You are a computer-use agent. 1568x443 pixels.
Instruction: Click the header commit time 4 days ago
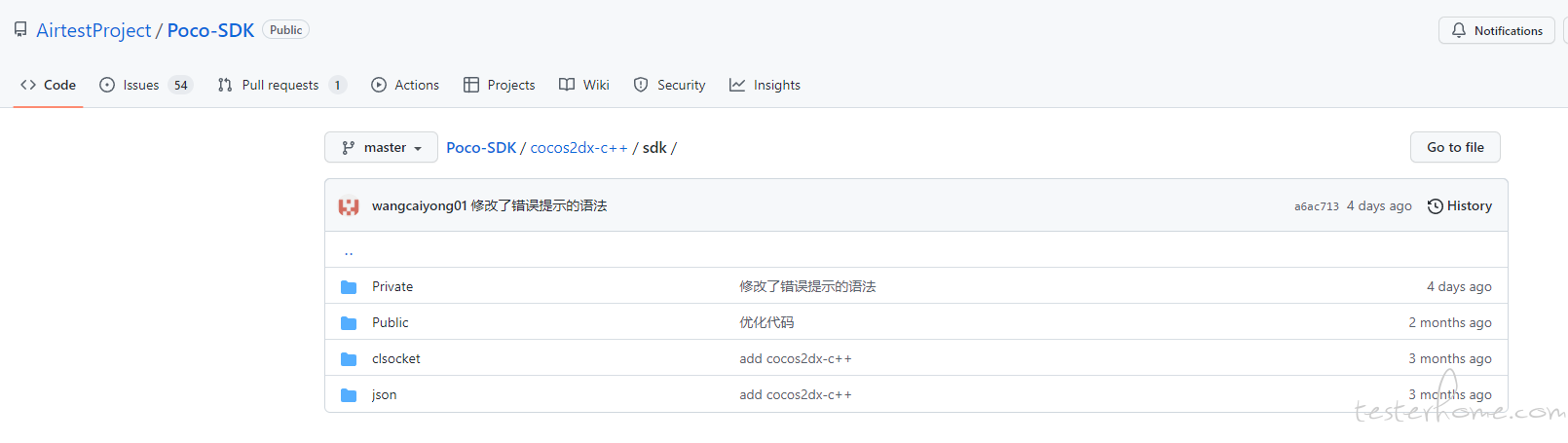1379,205
